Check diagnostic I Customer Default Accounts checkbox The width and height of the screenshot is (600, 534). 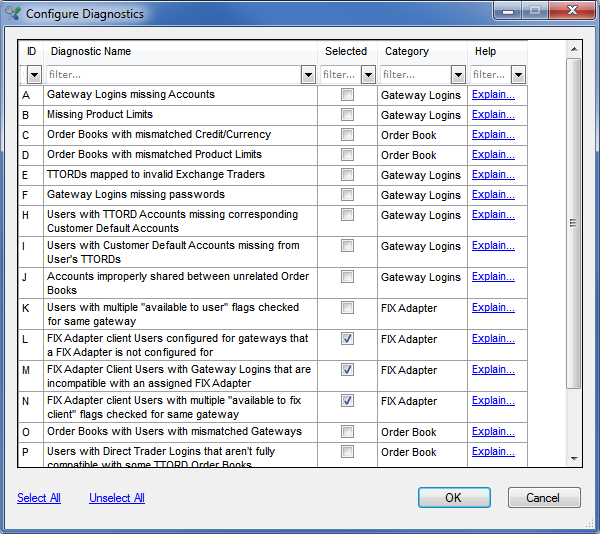[x=347, y=246]
